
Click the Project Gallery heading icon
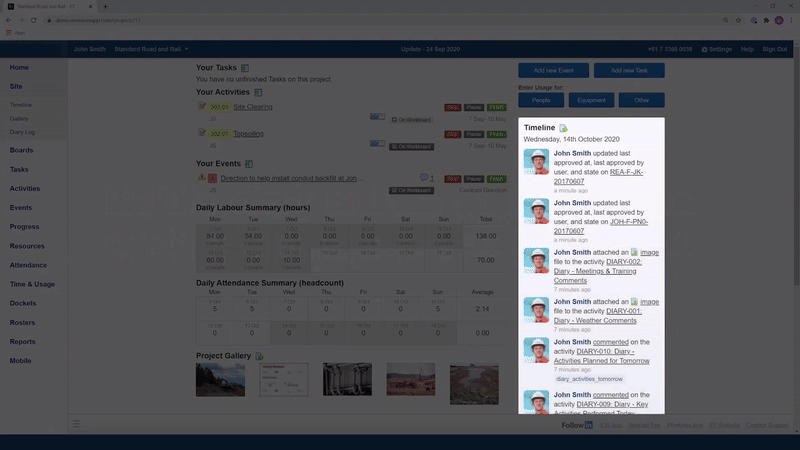258,356
